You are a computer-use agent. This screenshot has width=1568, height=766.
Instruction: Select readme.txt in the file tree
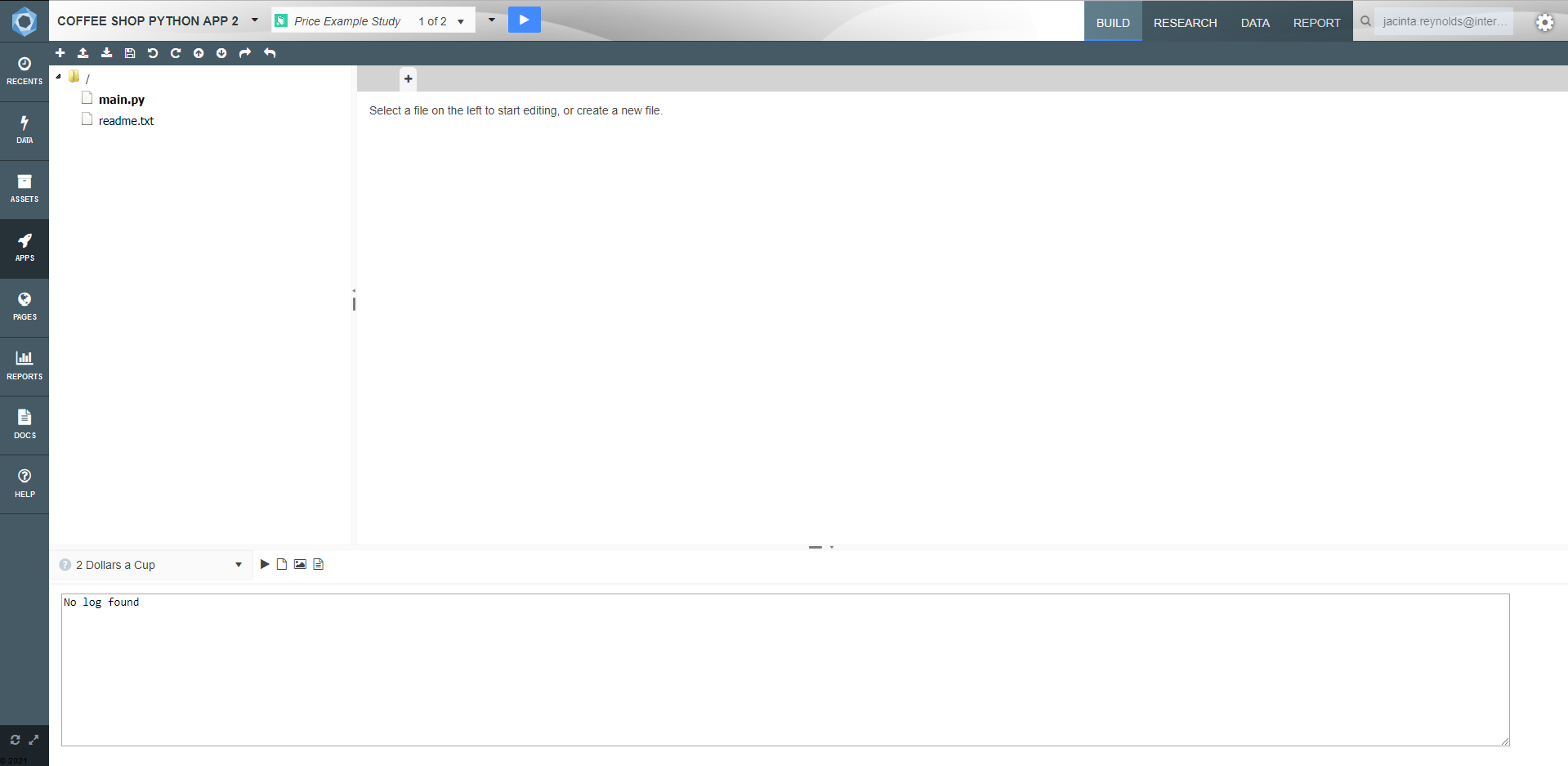click(x=126, y=121)
